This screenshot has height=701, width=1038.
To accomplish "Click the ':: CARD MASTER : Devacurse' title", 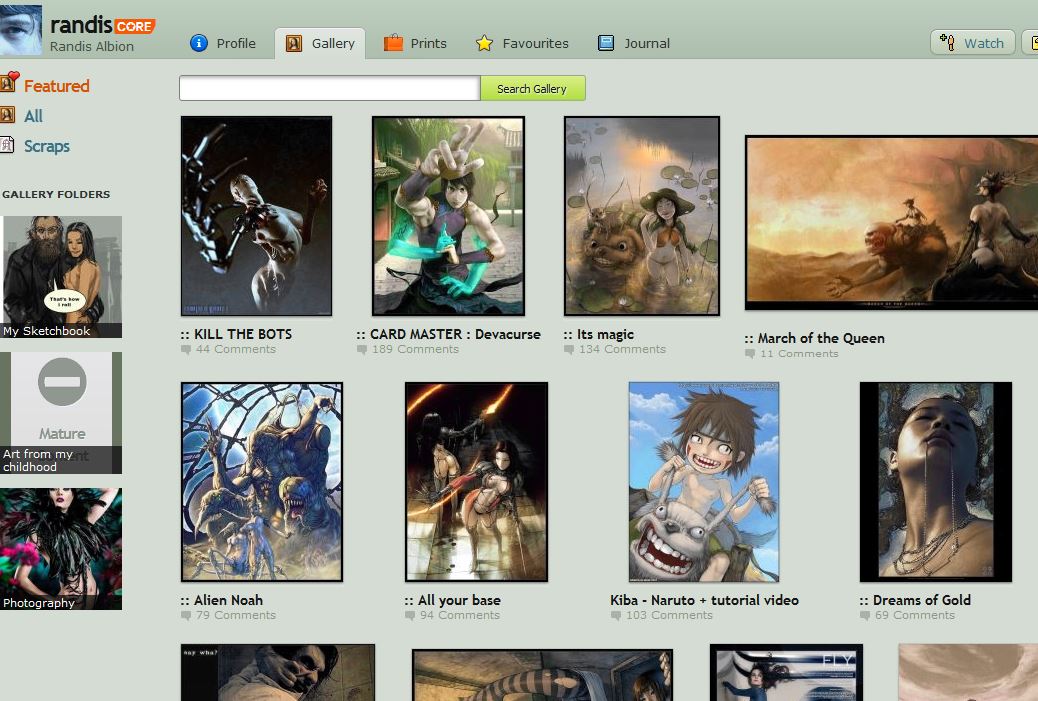I will (x=449, y=334).
